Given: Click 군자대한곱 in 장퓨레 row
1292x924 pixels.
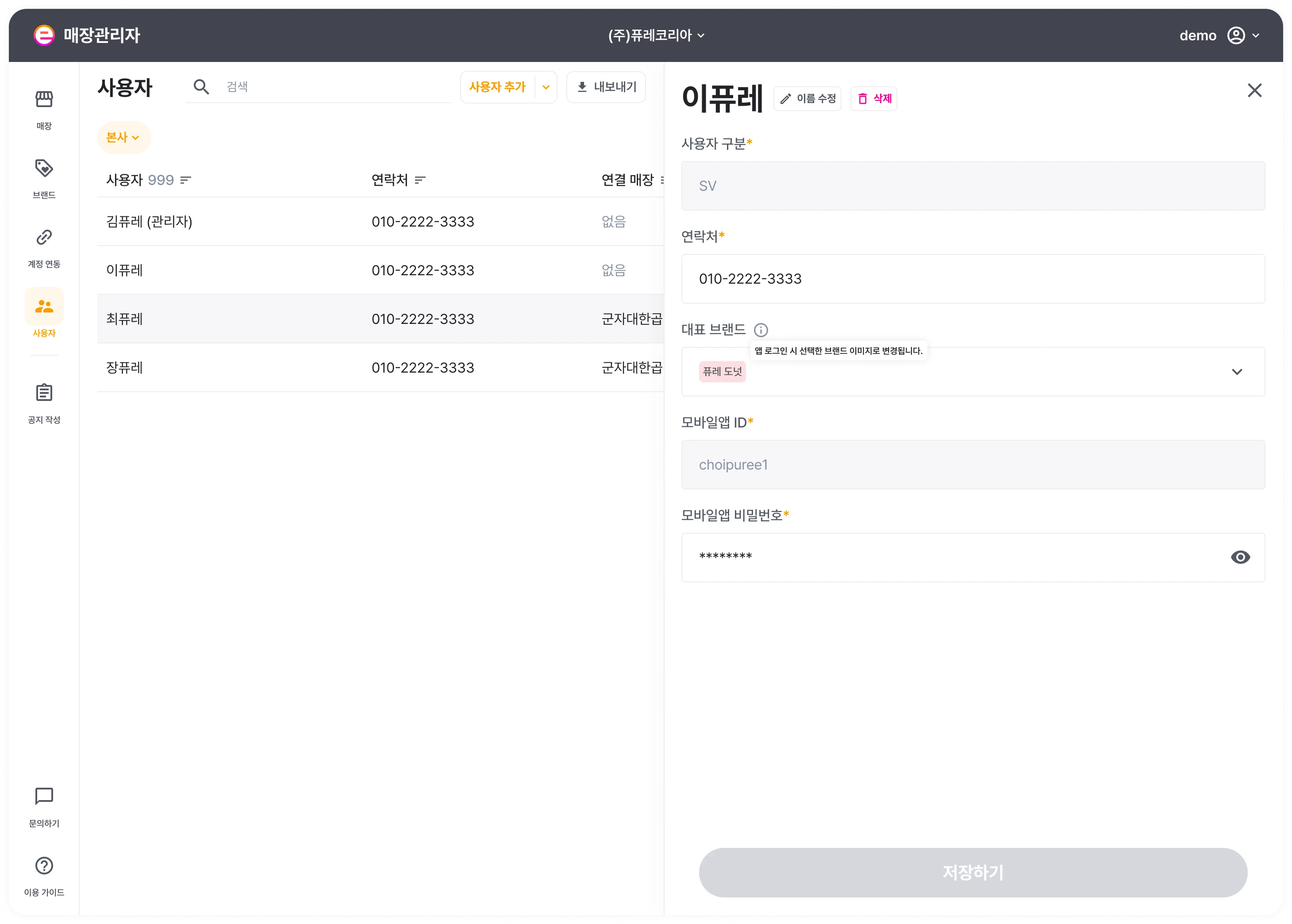Looking at the screenshot, I should (x=632, y=368).
